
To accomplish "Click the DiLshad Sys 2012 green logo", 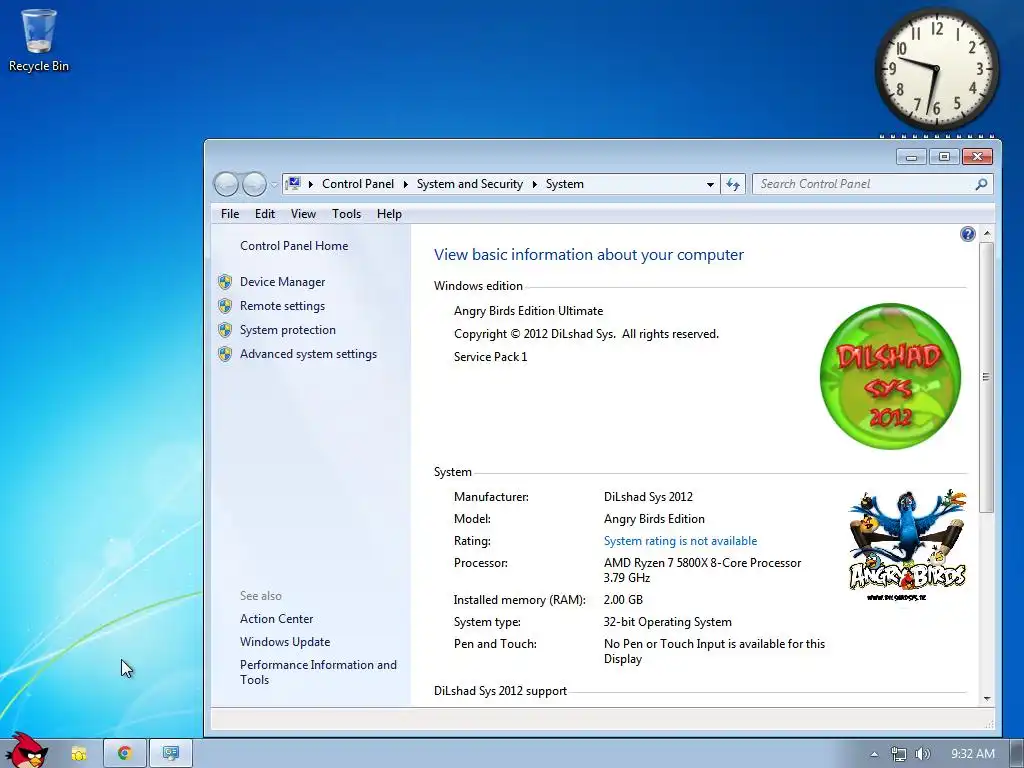I will click(890, 376).
